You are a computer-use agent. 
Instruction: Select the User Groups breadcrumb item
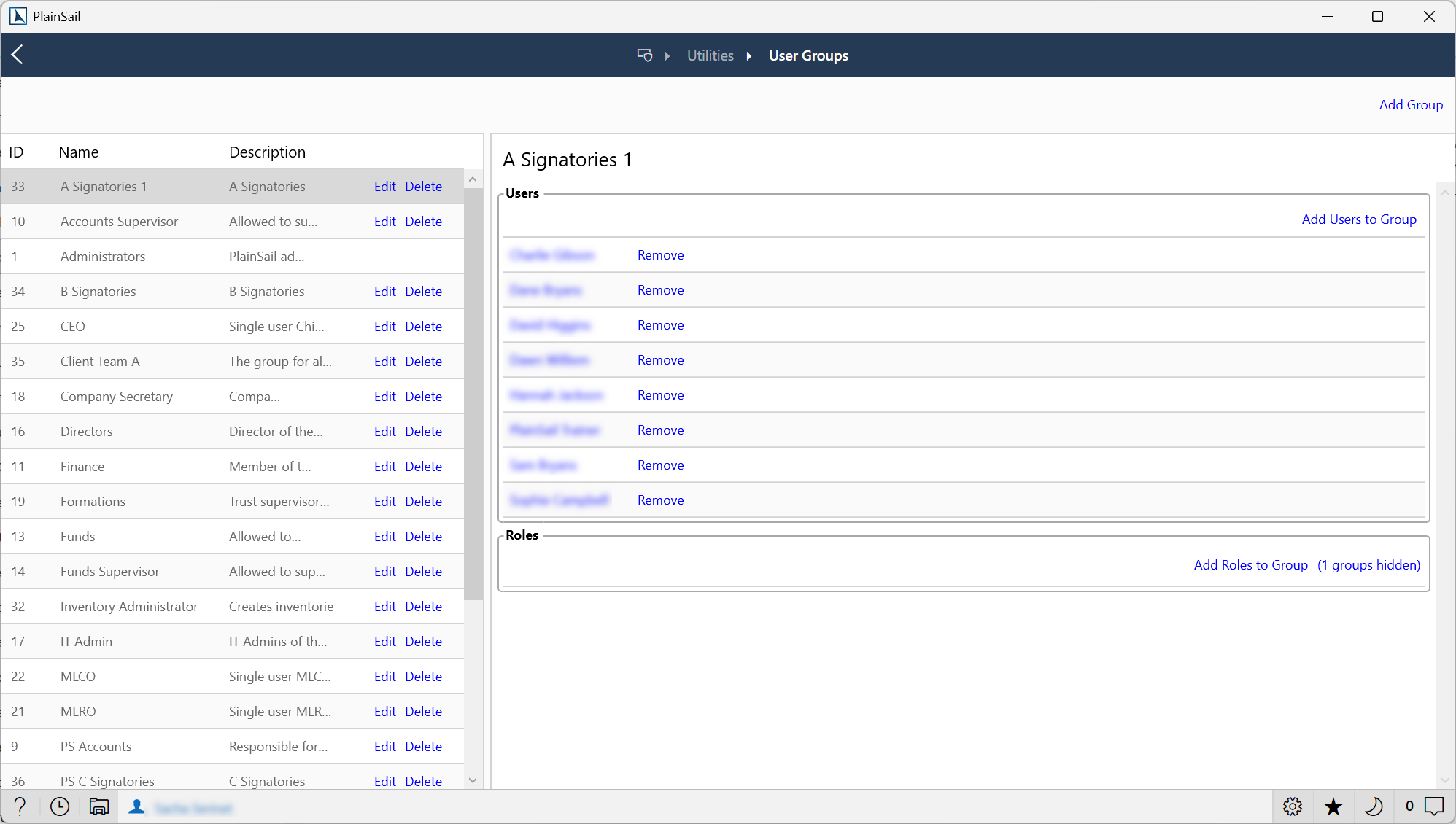[x=808, y=55]
